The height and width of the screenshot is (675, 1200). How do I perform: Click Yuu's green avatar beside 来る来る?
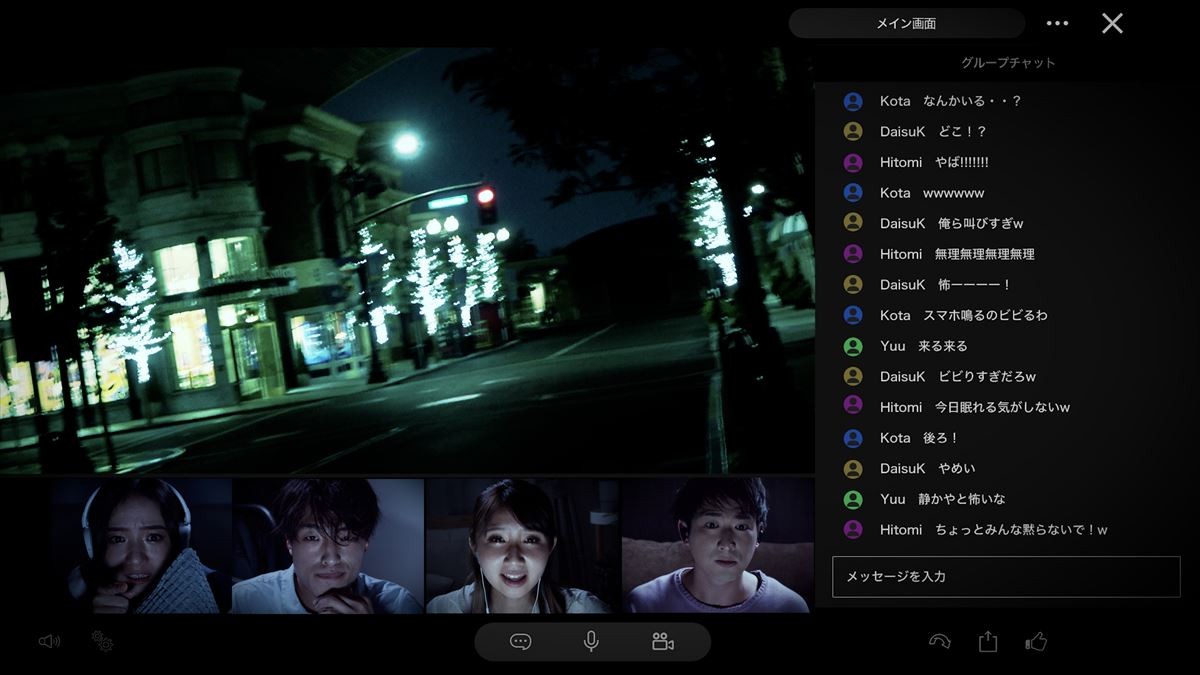[853, 346]
